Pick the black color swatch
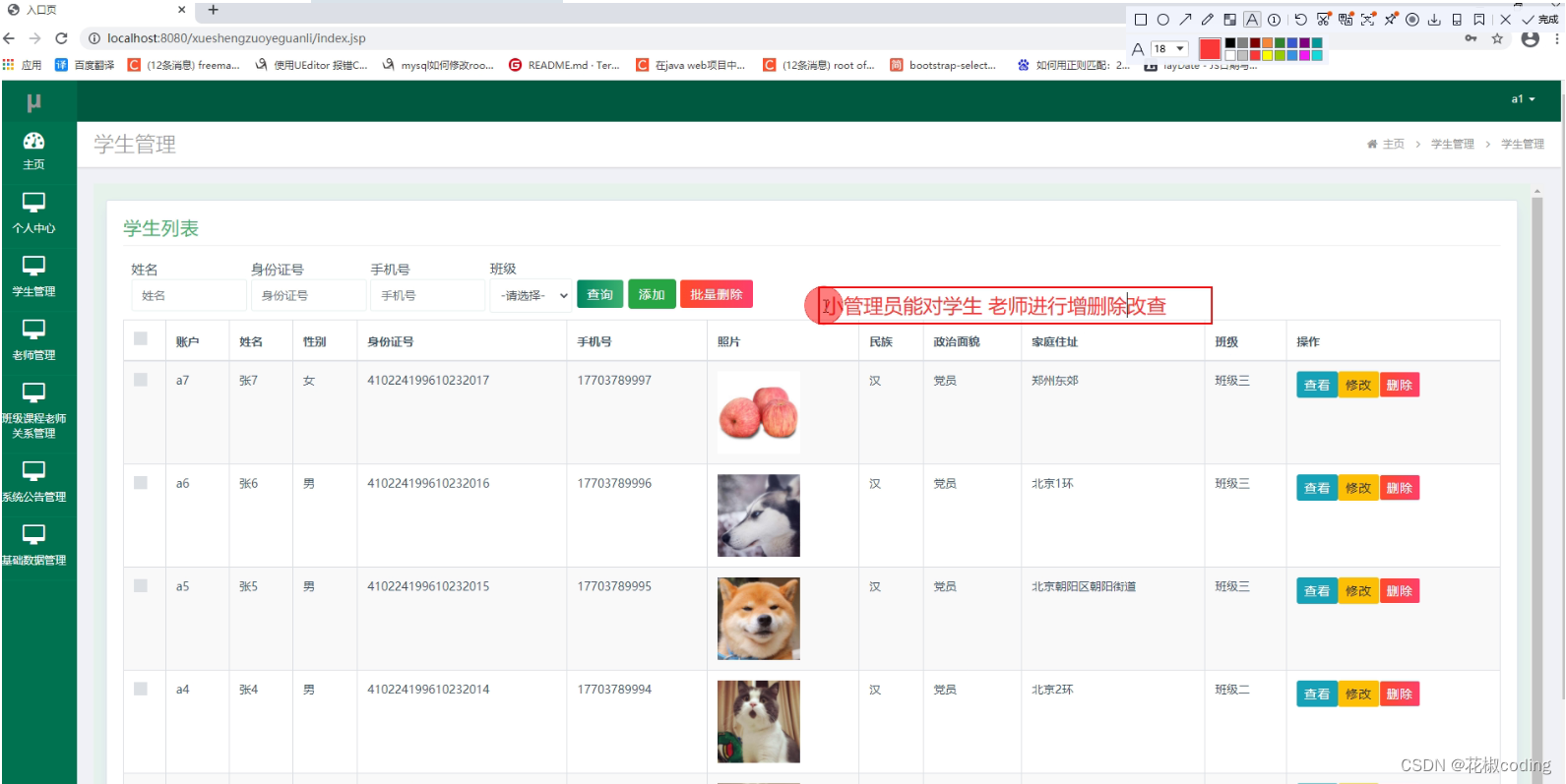Screen dimensions: 1566x784 pos(1230,43)
